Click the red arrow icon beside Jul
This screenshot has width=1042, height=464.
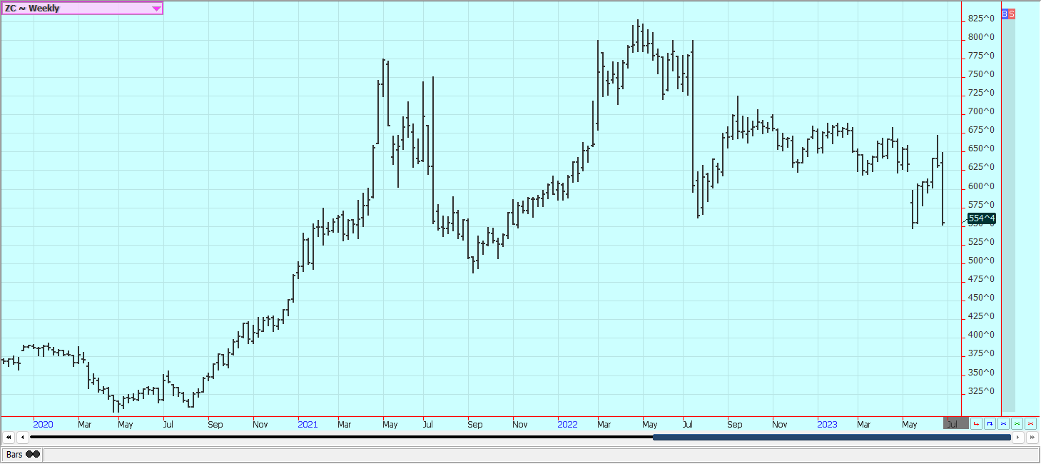point(977,424)
